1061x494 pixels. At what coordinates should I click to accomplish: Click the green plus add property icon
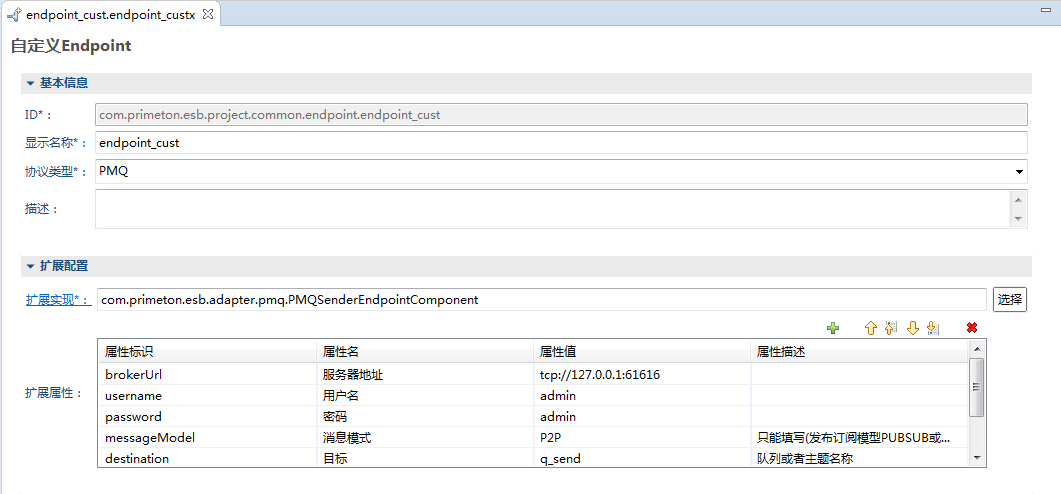pyautogui.click(x=833, y=328)
